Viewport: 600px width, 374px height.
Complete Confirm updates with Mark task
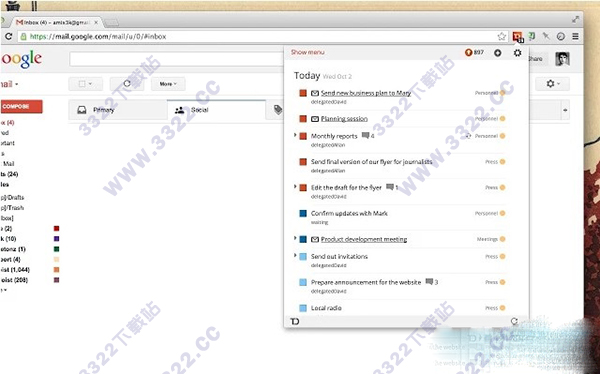tap(303, 213)
